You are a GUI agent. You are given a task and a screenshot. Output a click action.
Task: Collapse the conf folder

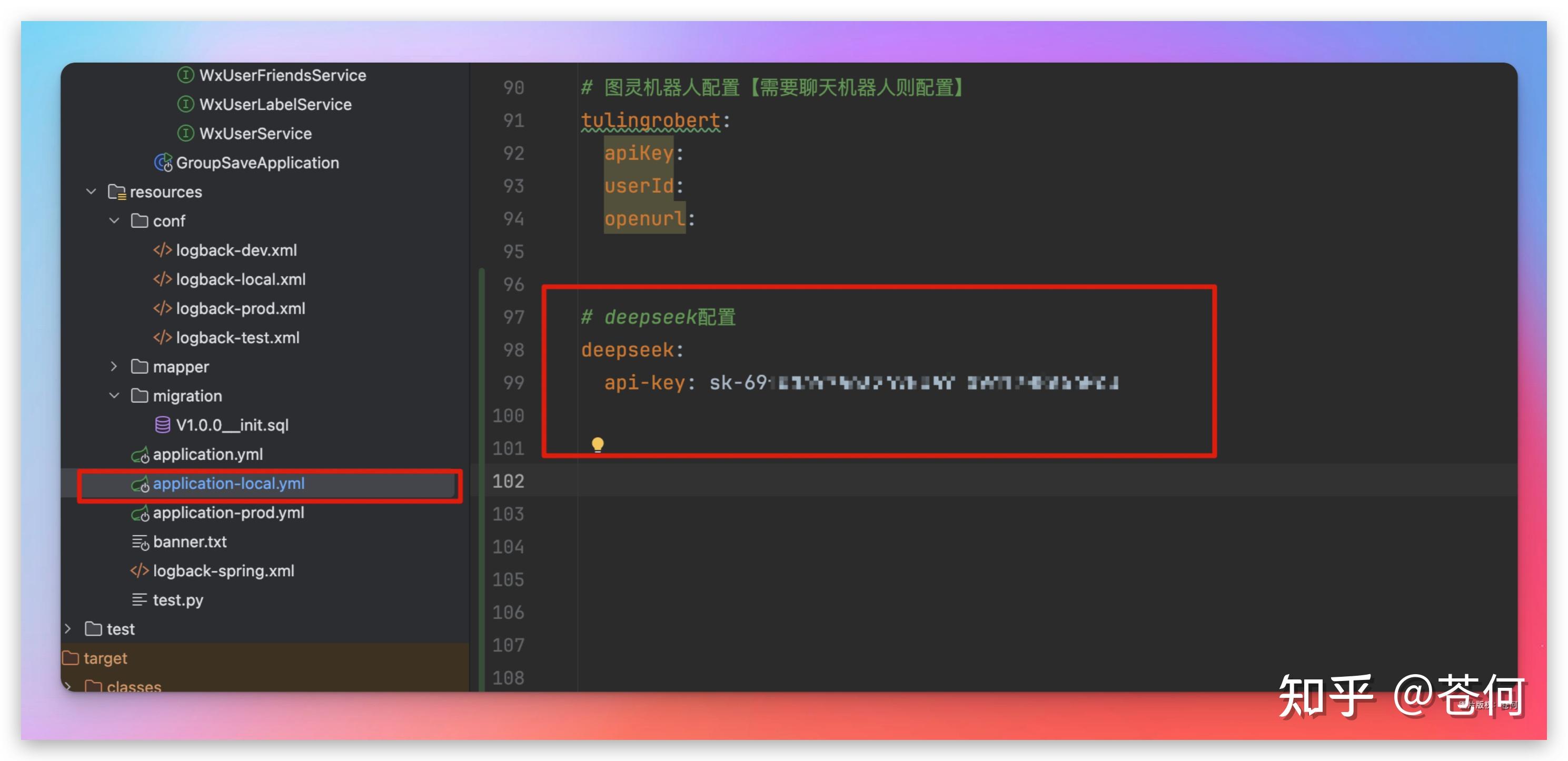pos(114,221)
